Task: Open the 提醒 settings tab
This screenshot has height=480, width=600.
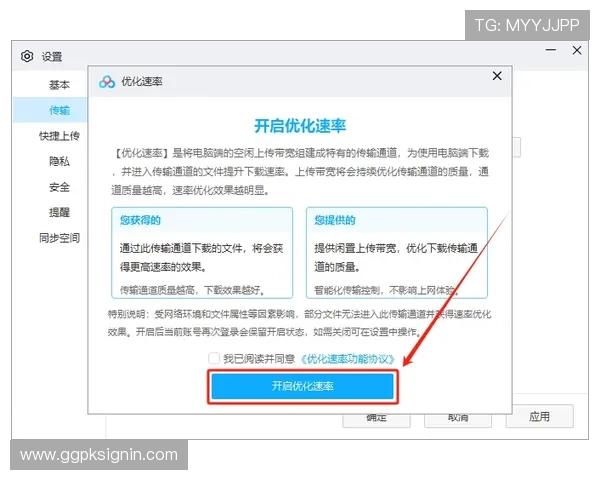Action: pyautogui.click(x=59, y=212)
